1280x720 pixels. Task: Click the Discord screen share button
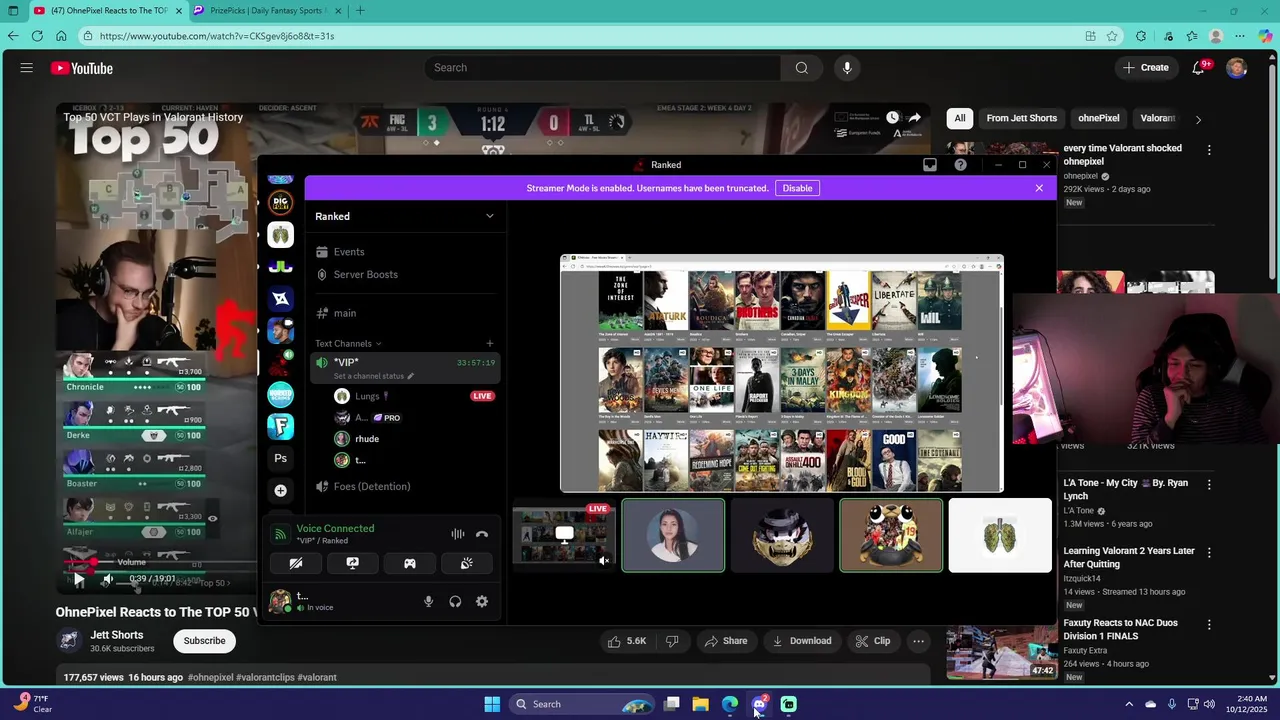352,563
